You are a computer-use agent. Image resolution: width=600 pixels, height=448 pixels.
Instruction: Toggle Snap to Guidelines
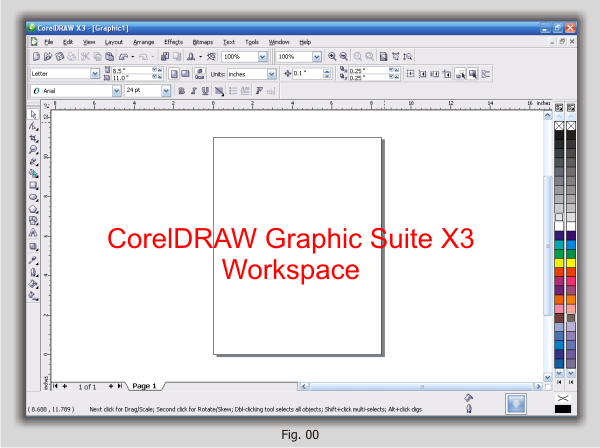(422, 73)
